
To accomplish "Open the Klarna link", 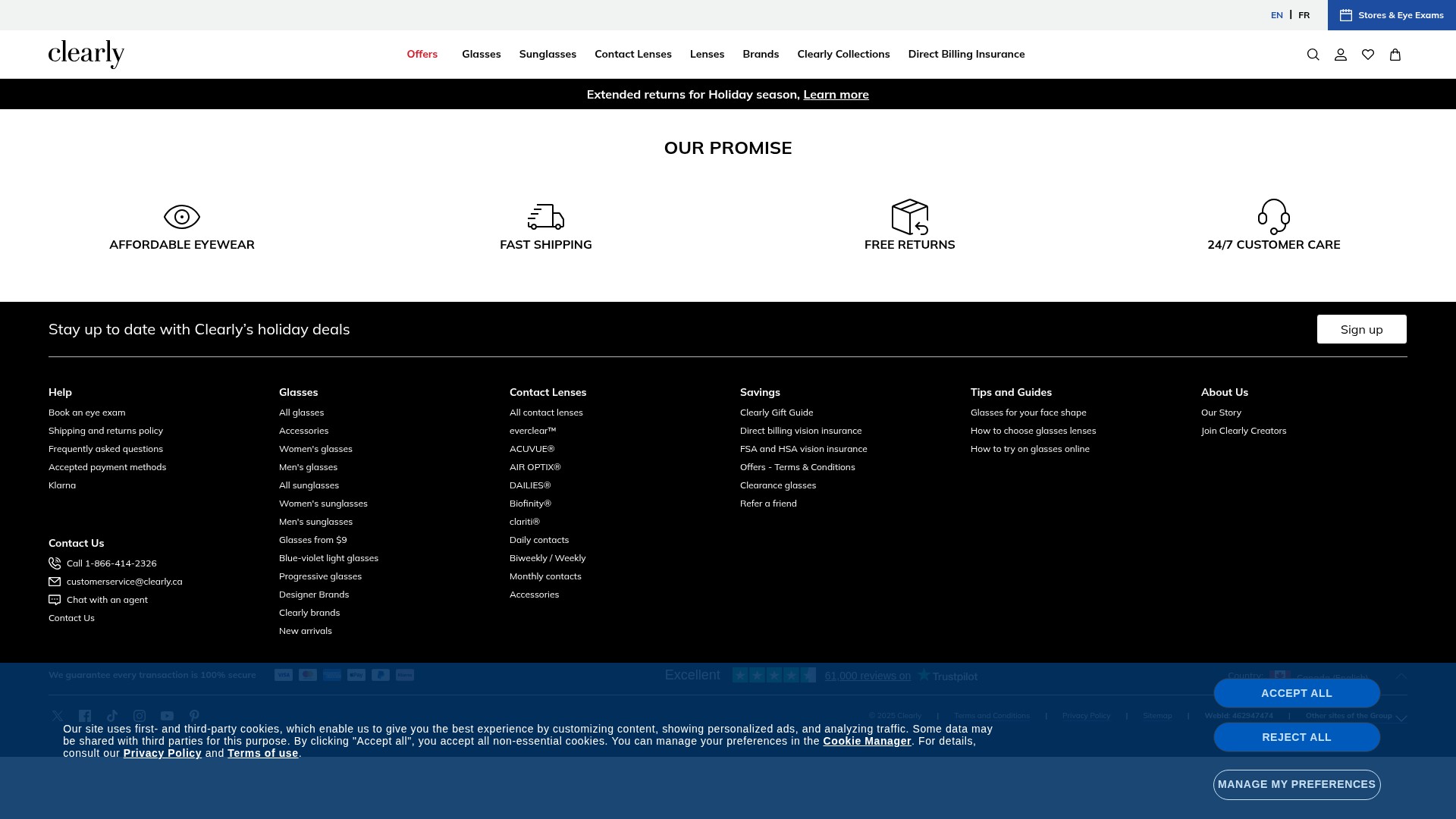I will pyautogui.click(x=62, y=485).
